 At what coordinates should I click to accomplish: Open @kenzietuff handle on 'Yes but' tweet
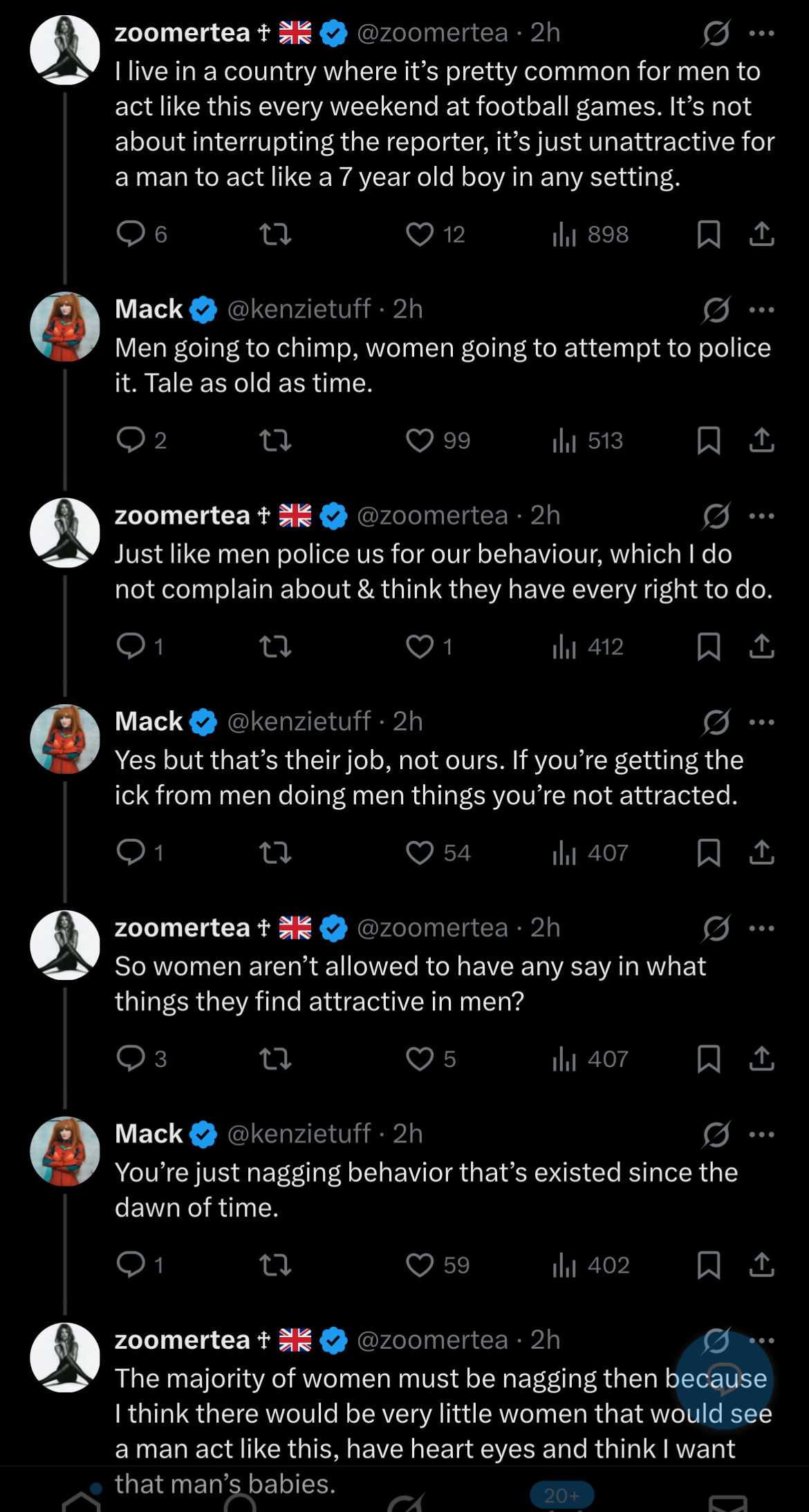pos(299,721)
